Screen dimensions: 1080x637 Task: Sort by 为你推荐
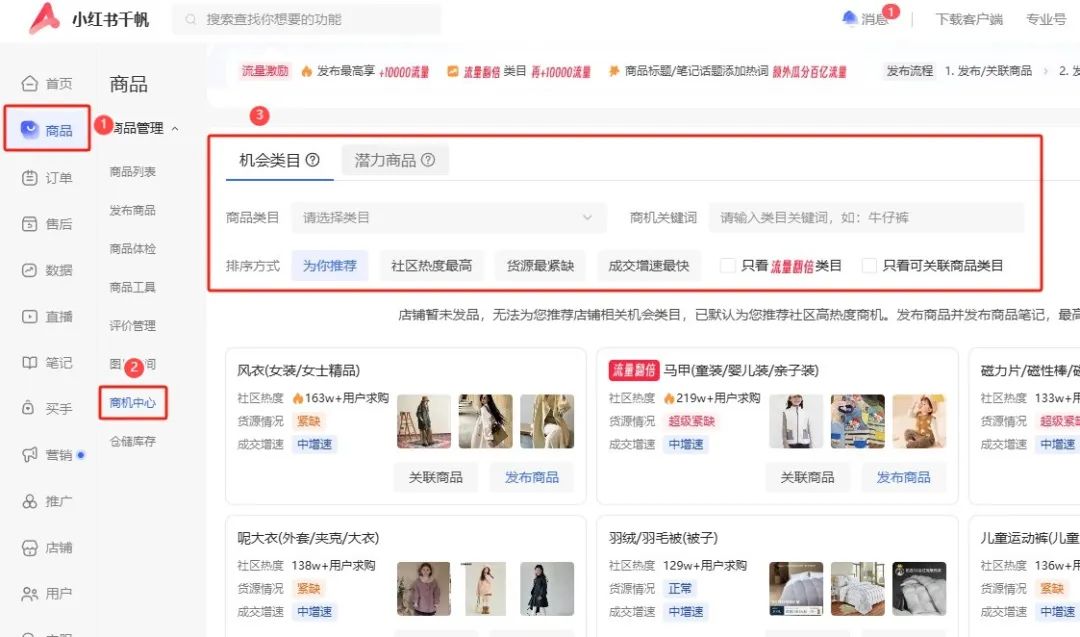(330, 266)
